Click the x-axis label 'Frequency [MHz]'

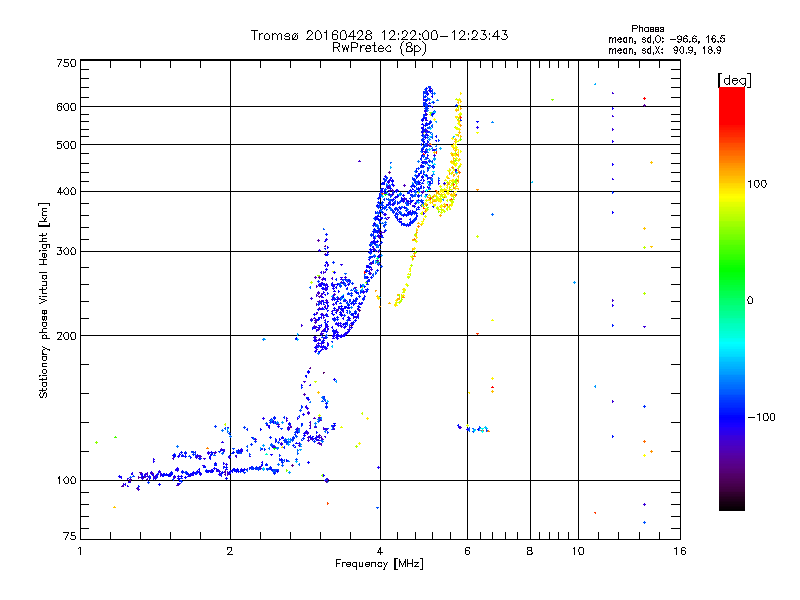(379, 564)
